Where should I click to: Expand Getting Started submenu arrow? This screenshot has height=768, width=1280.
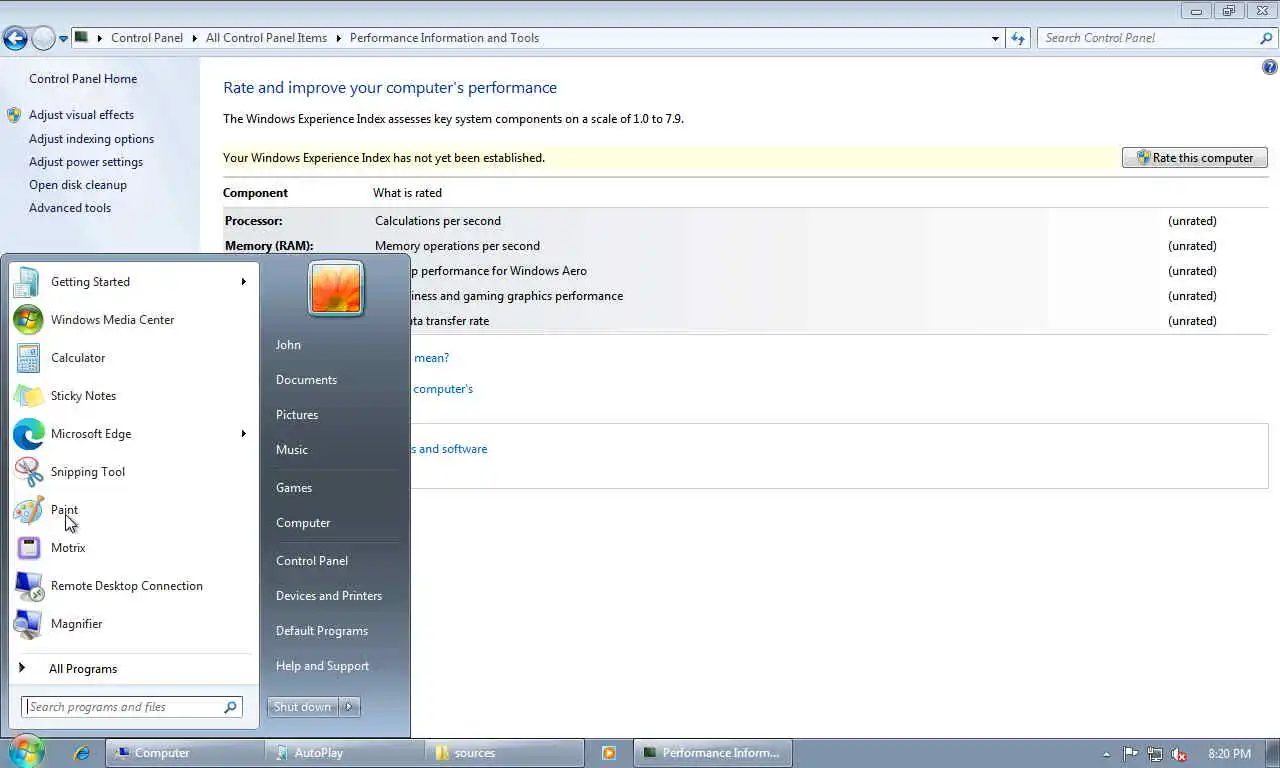[x=243, y=282]
